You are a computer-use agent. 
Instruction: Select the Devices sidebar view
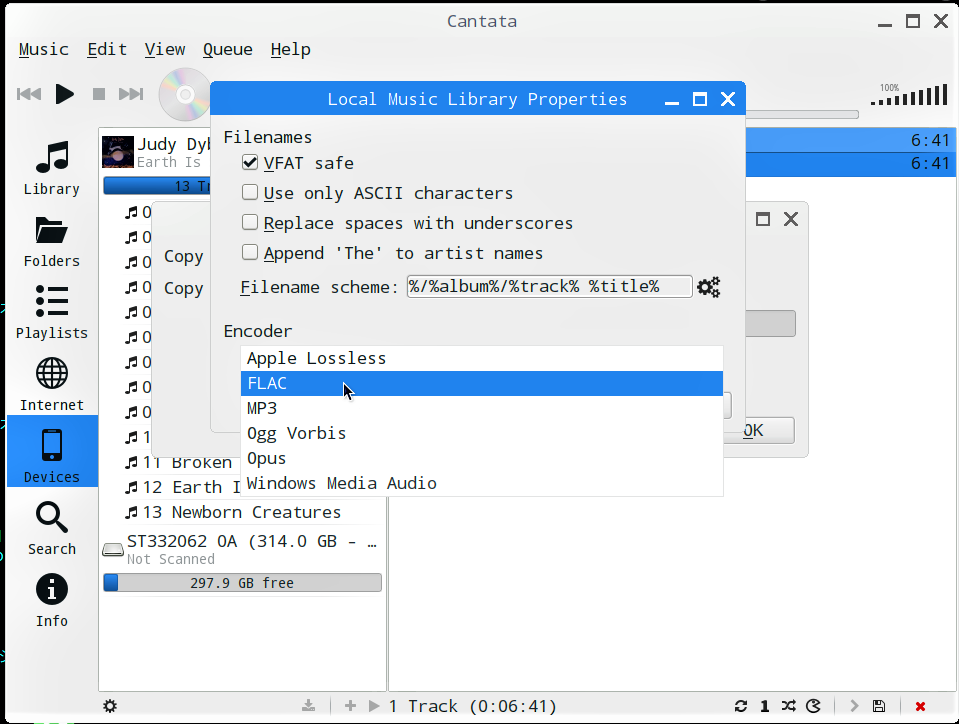pyautogui.click(x=52, y=451)
